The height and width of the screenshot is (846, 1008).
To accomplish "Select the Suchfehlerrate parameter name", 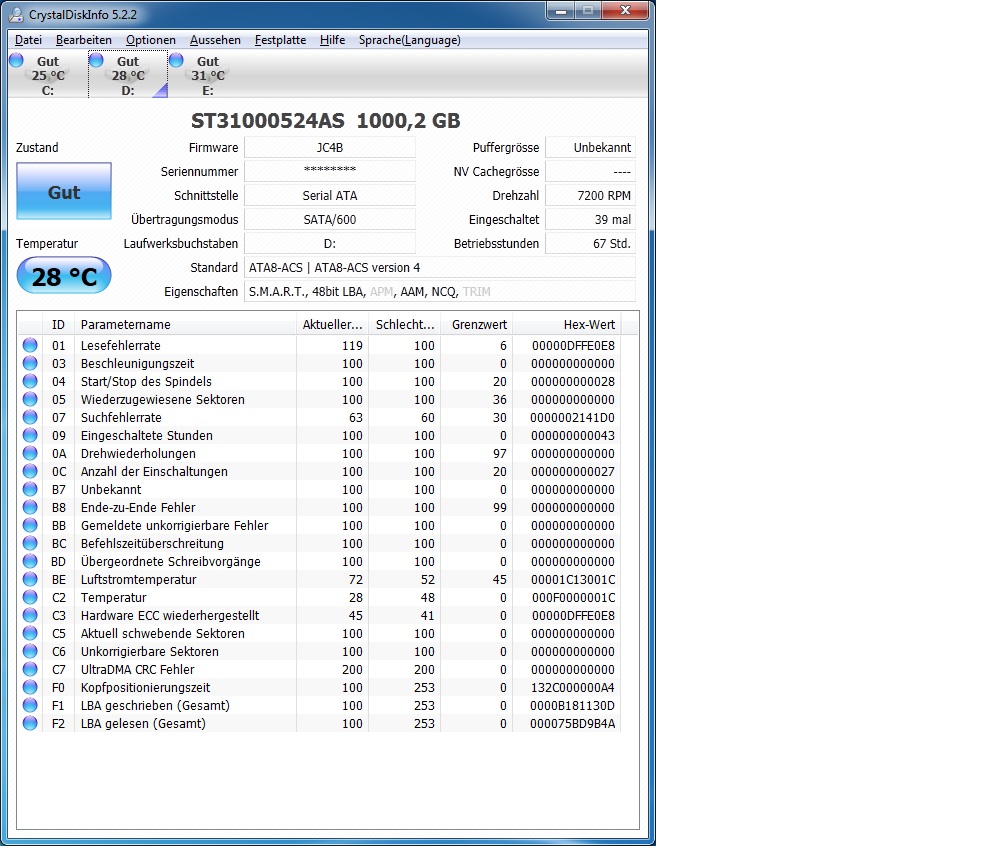I will point(121,417).
